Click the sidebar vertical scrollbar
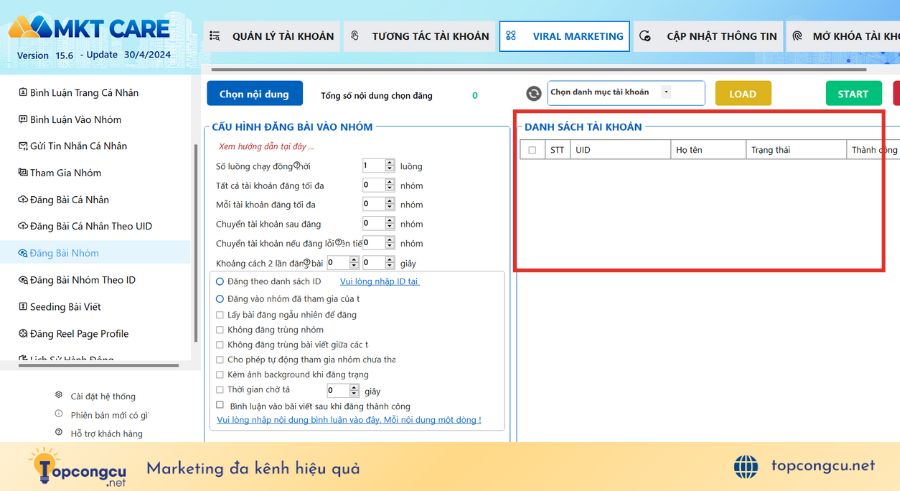Viewport: 900px width, 491px height. 196,243
